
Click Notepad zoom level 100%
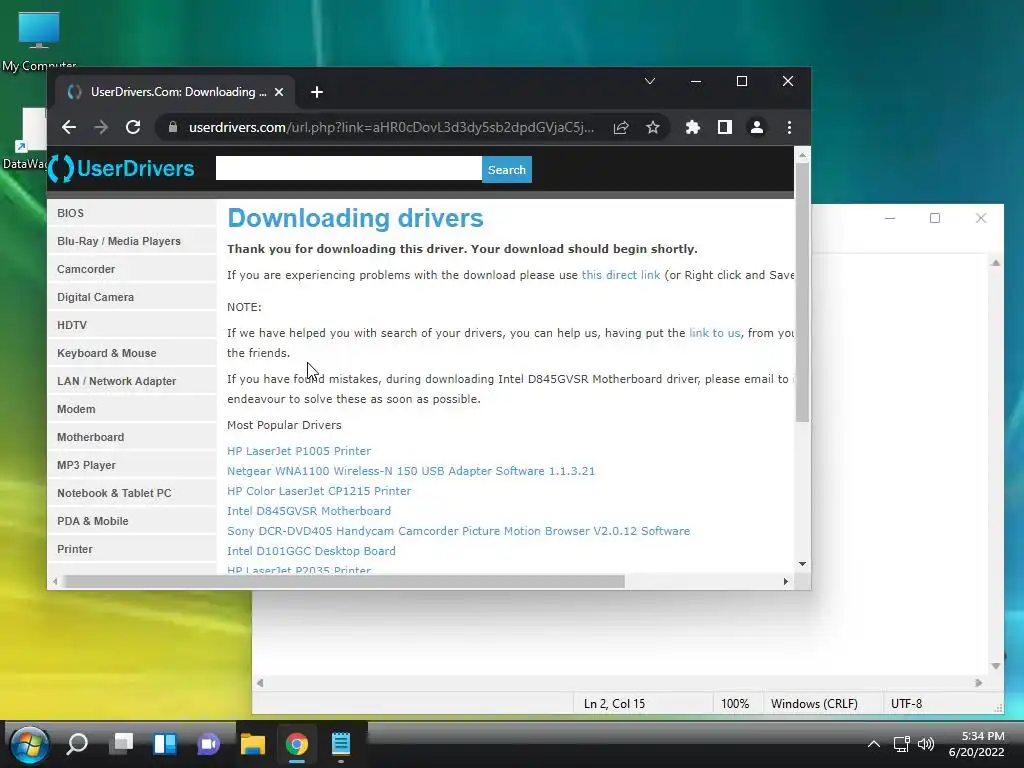coord(735,704)
